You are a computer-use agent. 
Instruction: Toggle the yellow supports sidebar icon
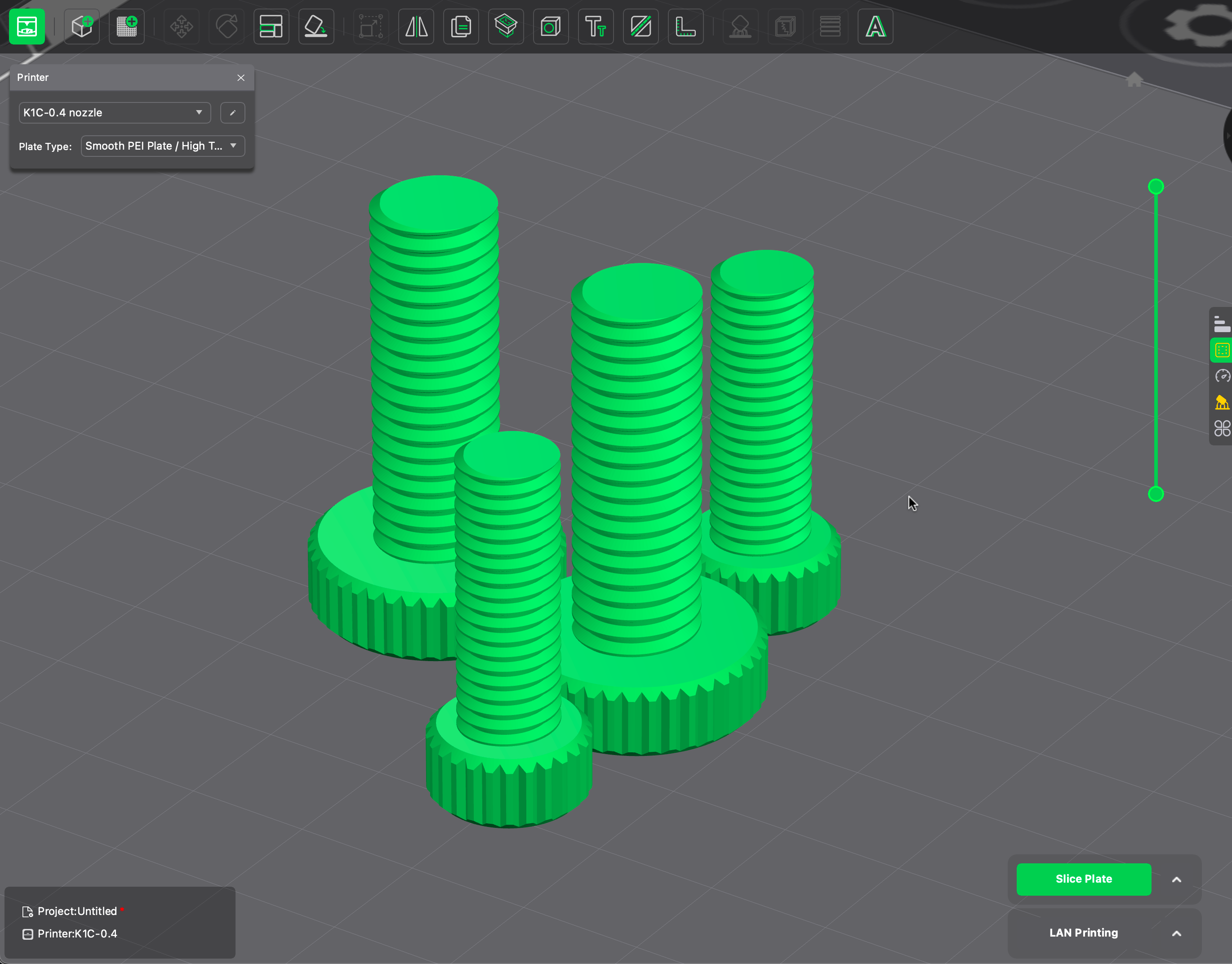(x=1222, y=402)
